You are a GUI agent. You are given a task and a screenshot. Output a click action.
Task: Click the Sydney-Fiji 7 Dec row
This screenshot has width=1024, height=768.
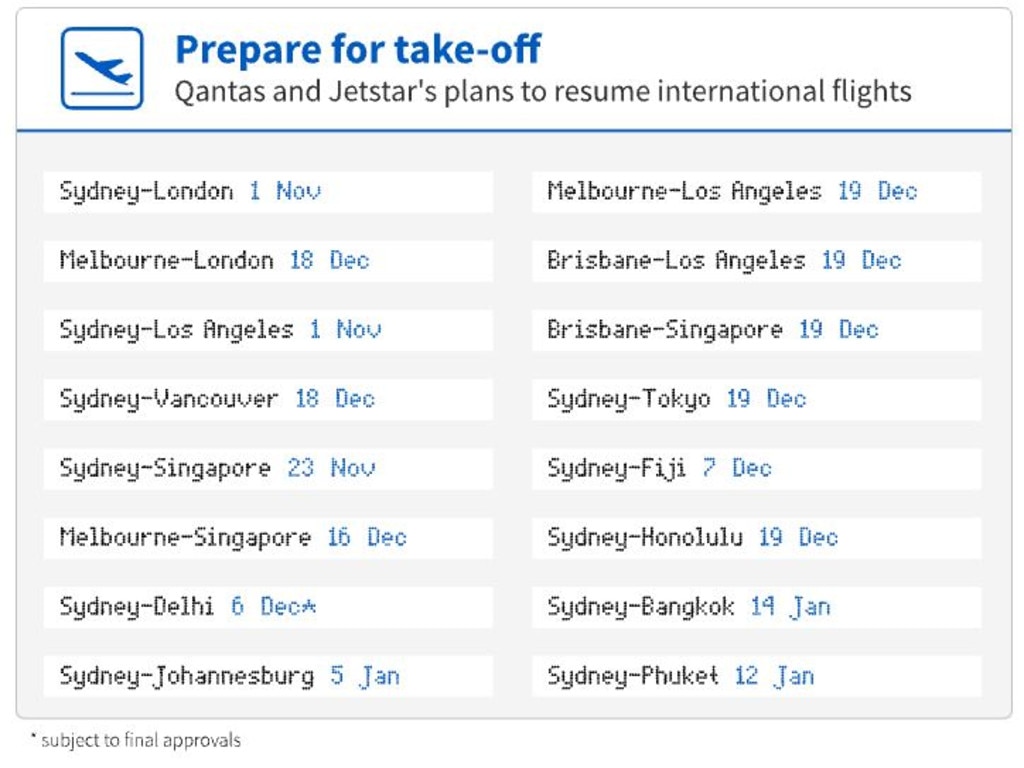pos(756,469)
